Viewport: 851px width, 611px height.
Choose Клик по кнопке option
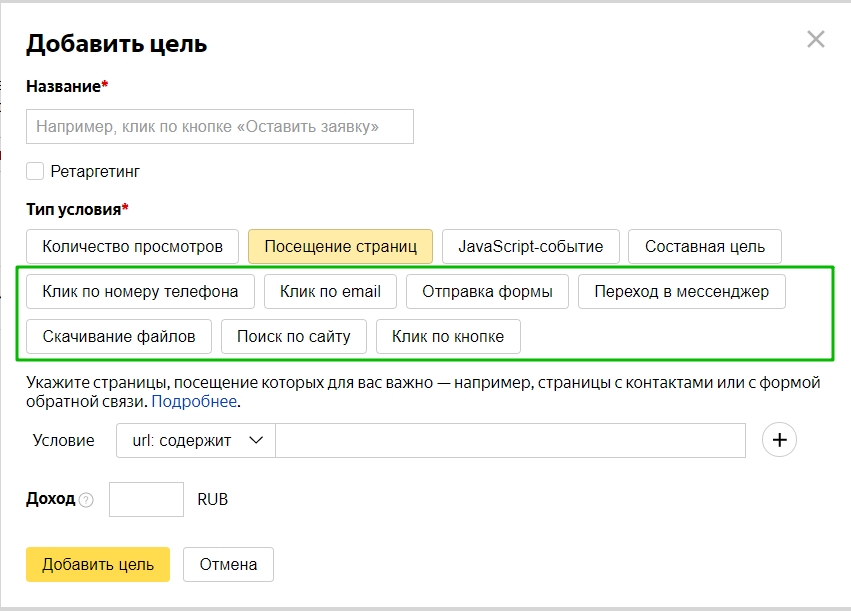point(448,336)
